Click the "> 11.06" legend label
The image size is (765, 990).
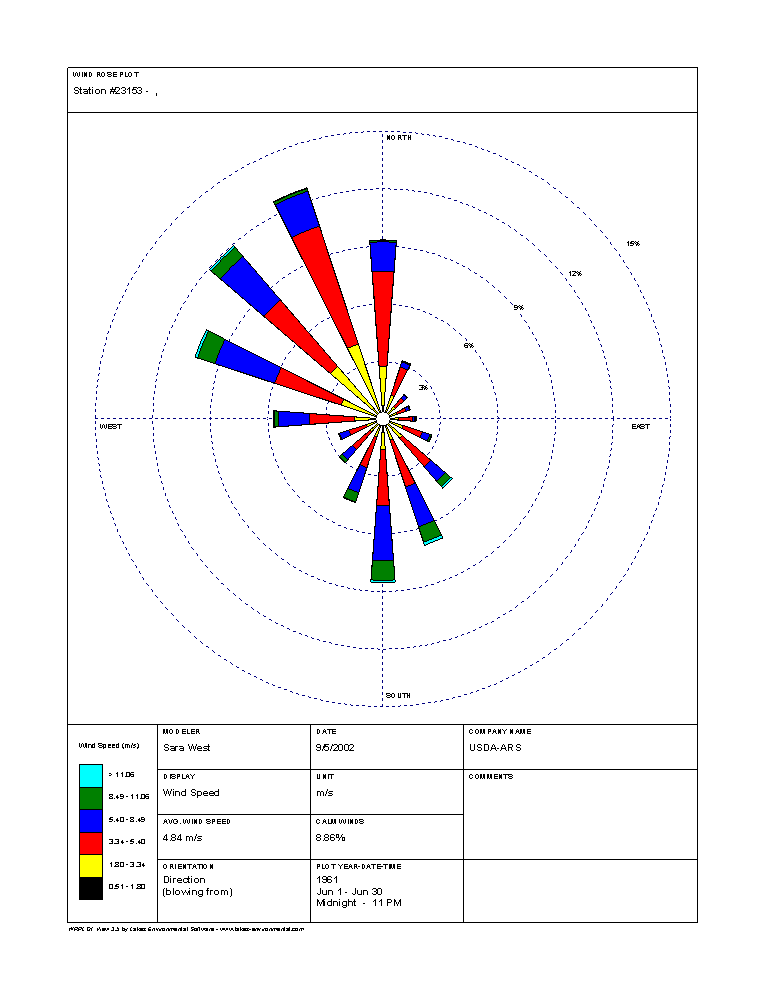(121, 775)
